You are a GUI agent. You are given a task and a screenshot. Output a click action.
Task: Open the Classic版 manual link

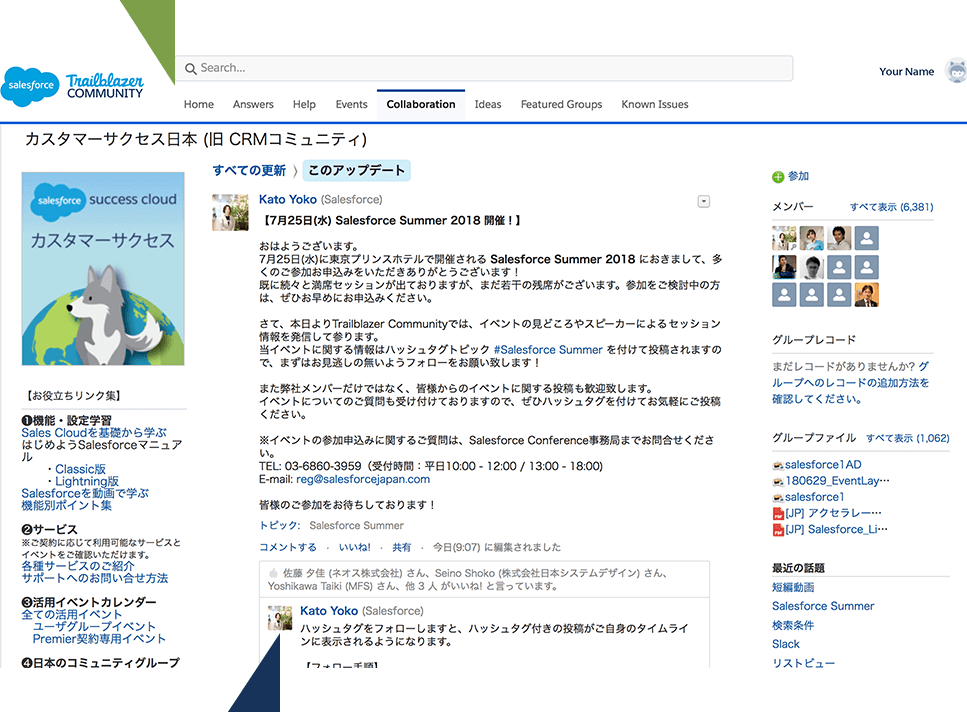click(x=80, y=469)
